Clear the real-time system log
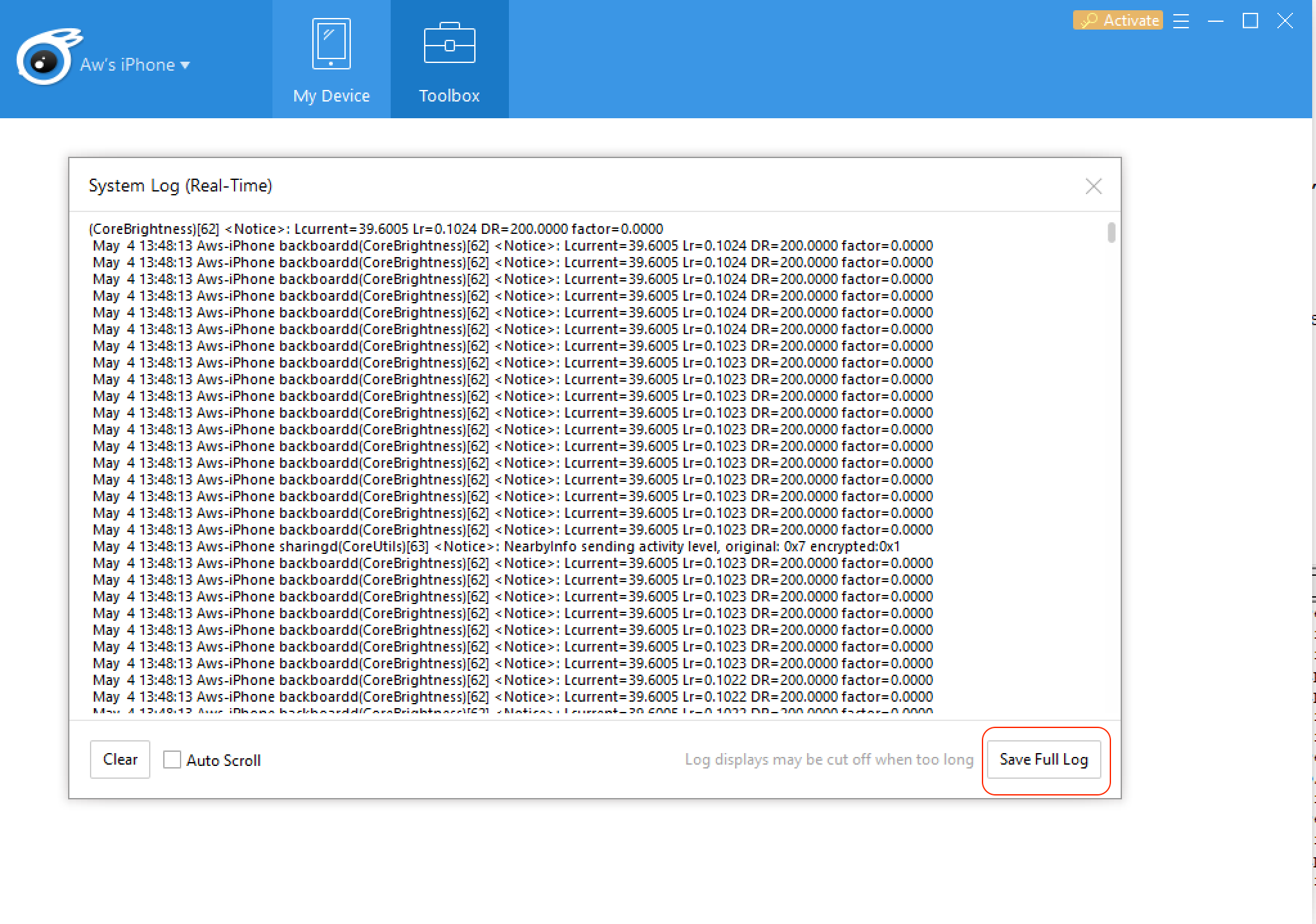Image resolution: width=1316 pixels, height=924 pixels. coord(120,759)
